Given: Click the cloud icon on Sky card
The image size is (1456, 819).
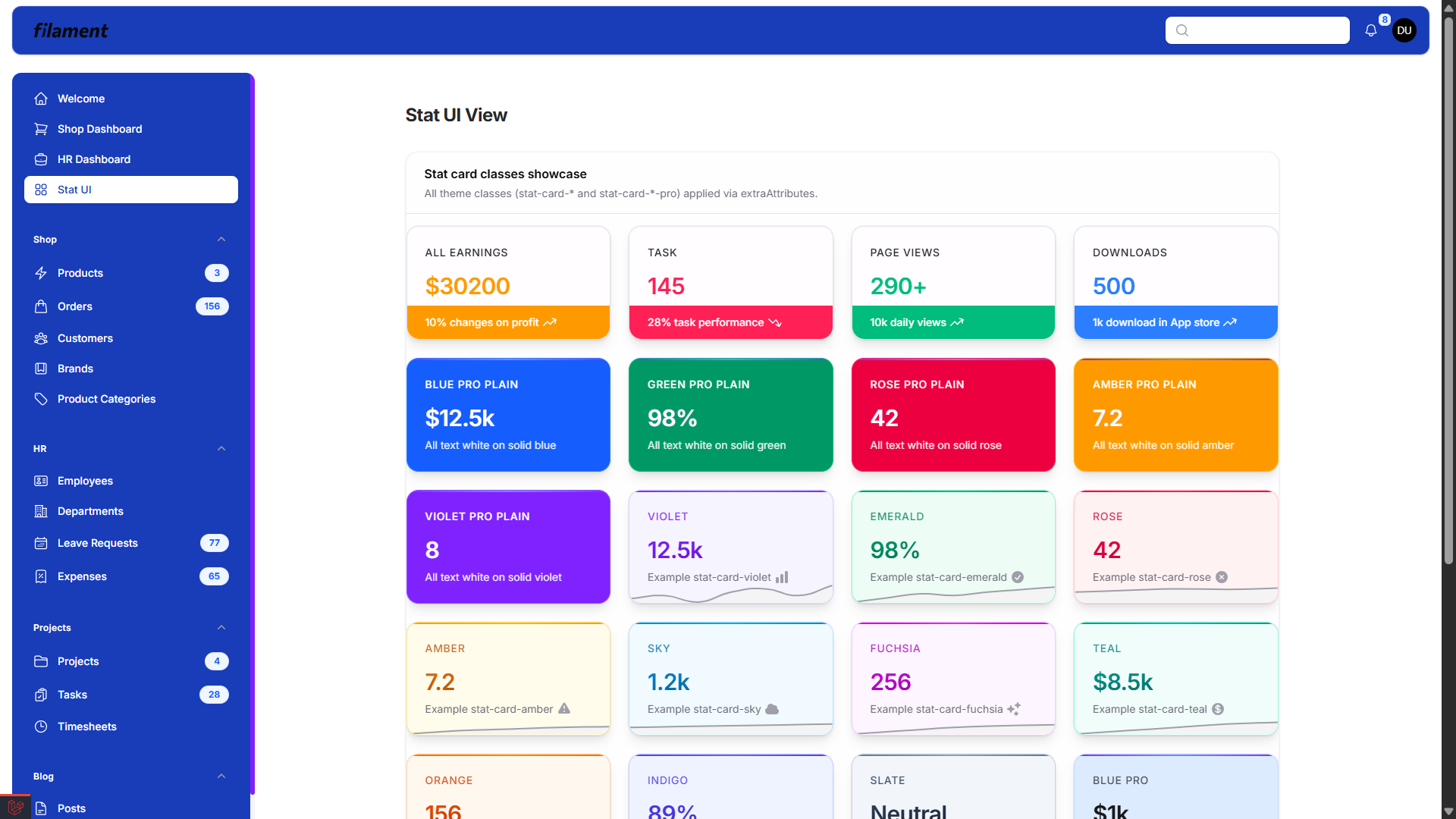Looking at the screenshot, I should pyautogui.click(x=772, y=709).
